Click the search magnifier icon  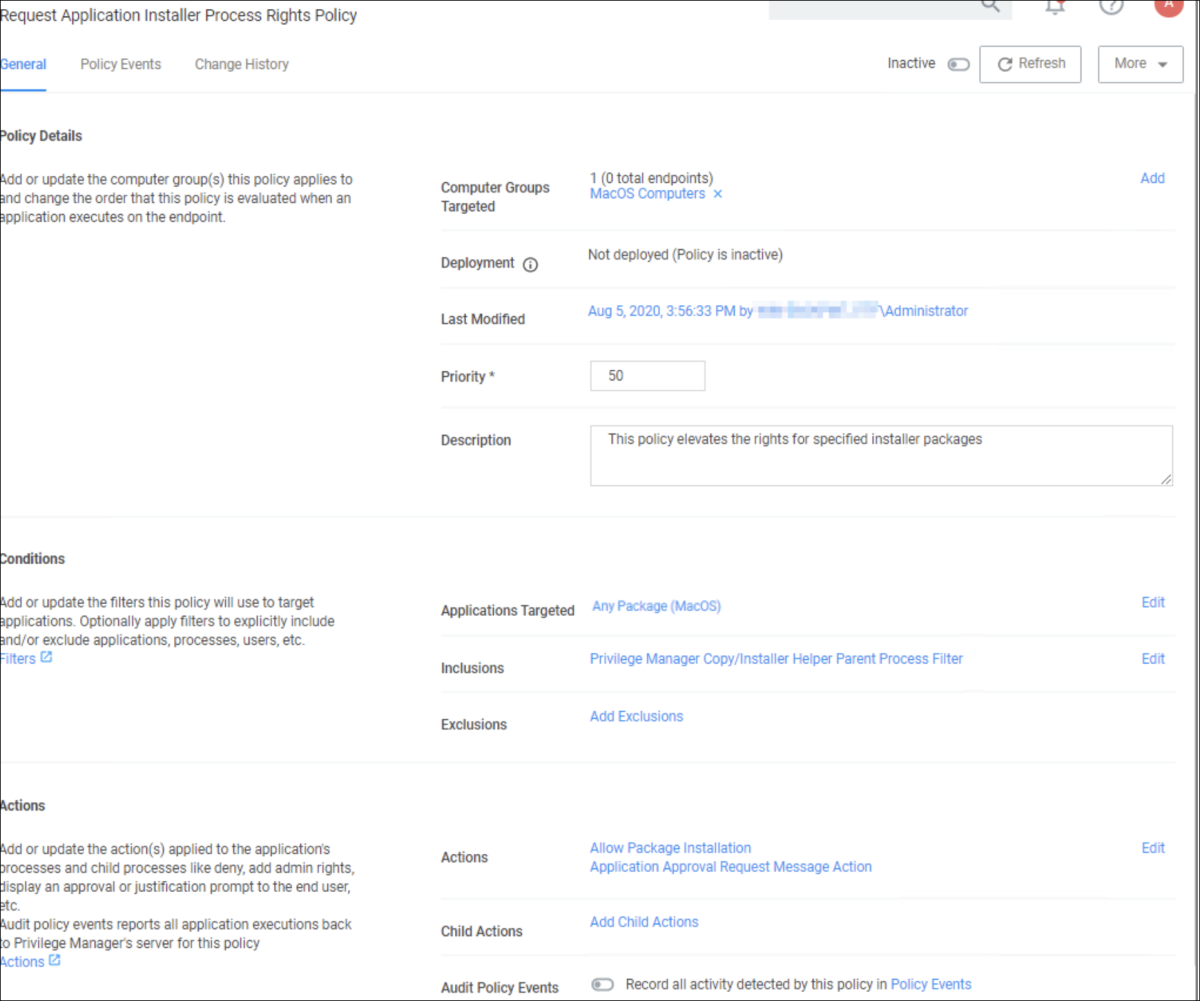[x=990, y=5]
